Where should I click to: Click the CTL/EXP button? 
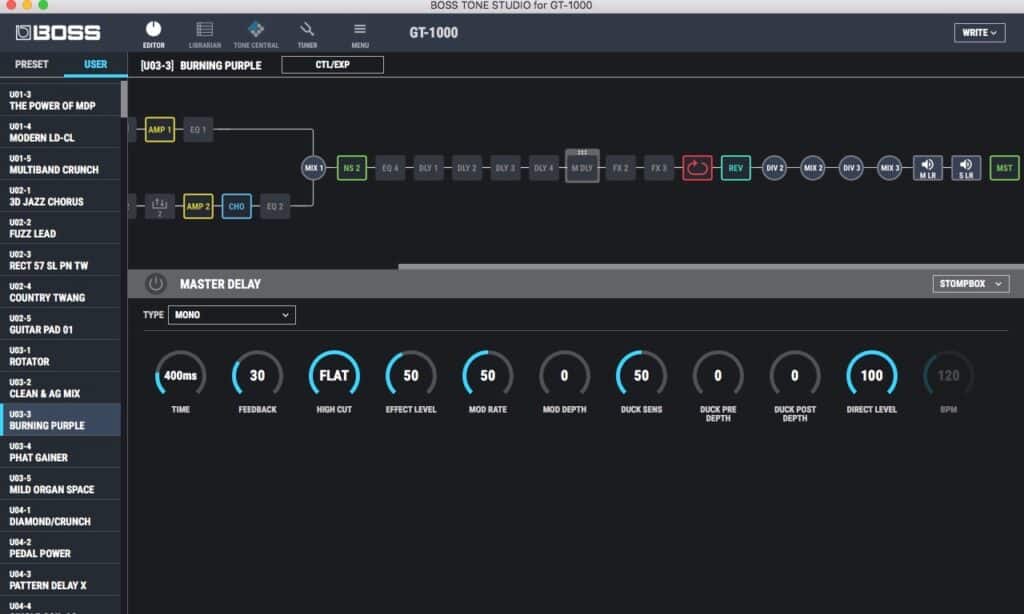click(x=332, y=65)
